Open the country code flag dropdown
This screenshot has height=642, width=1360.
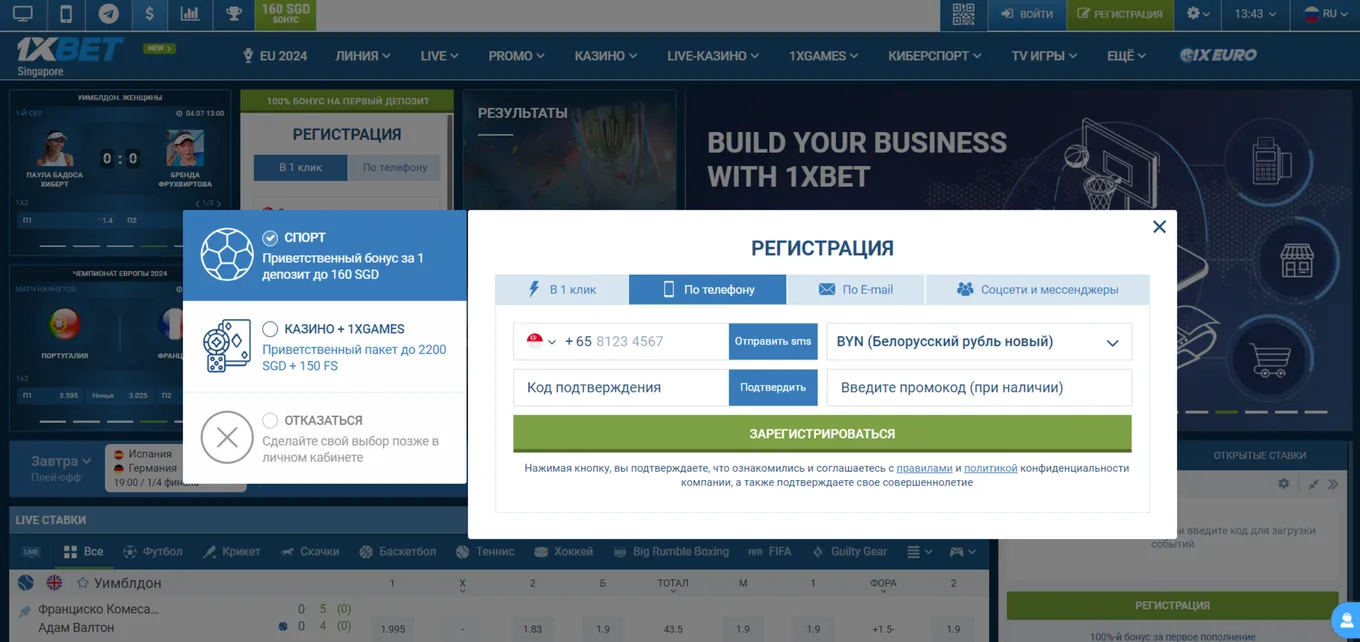[541, 341]
